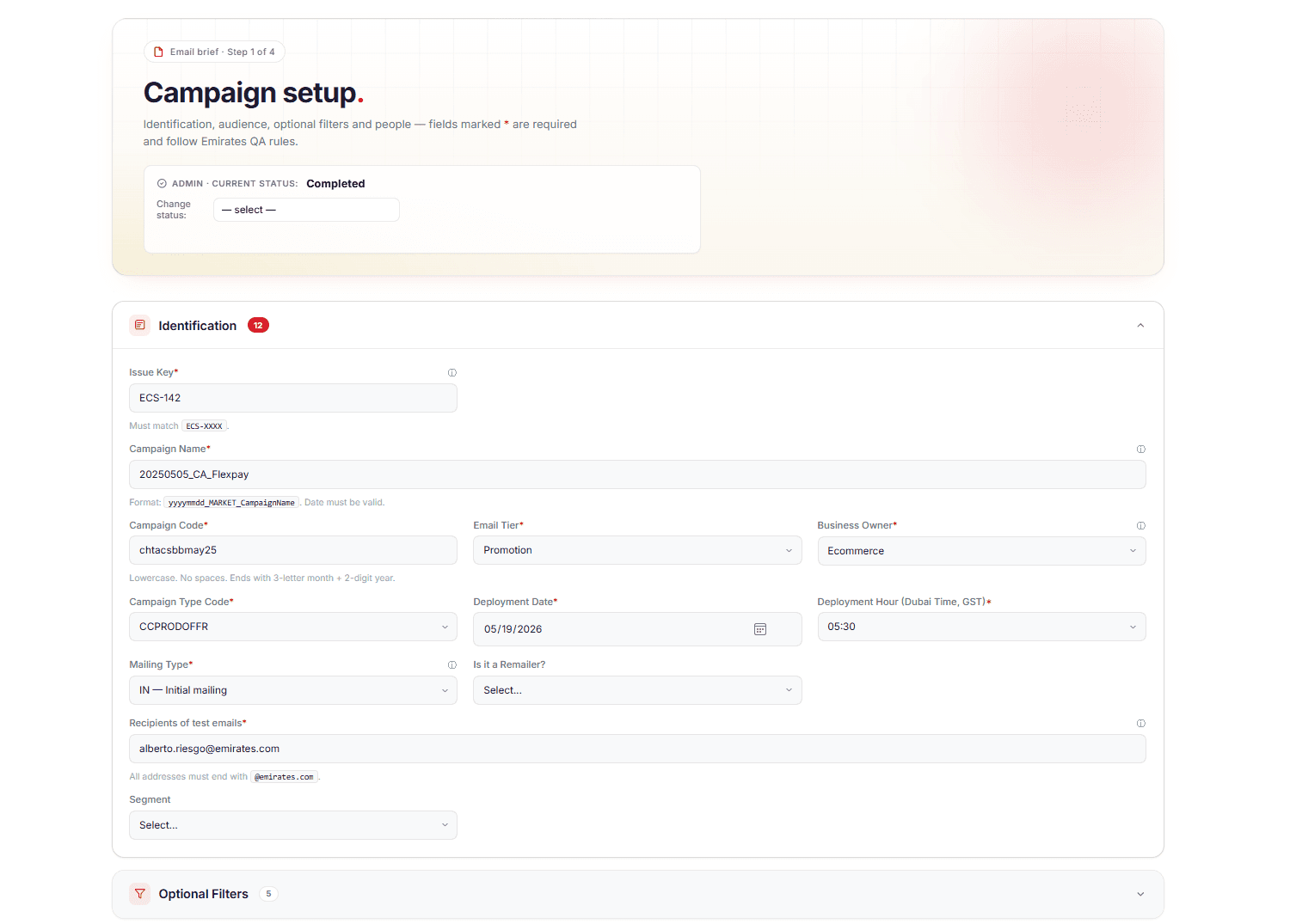Open the Is it a Remailer dropdown
1290x924 pixels.
point(637,690)
